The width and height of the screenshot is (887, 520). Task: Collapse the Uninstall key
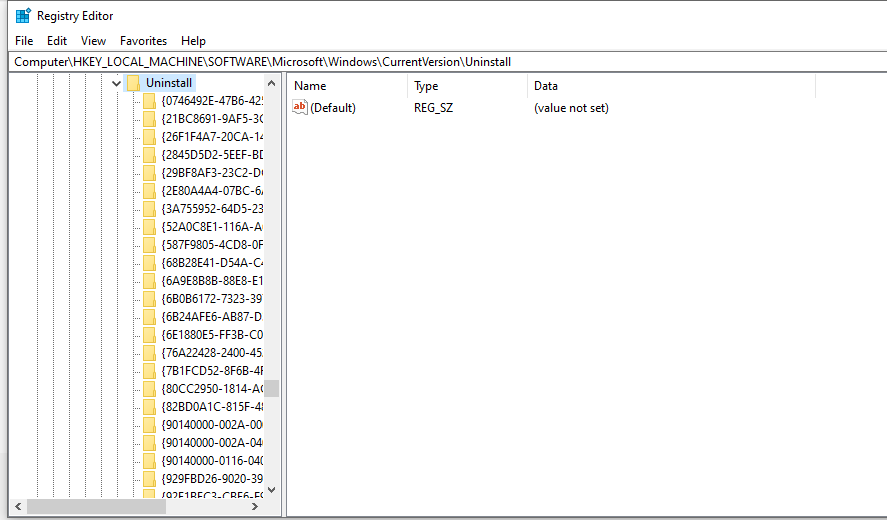pos(117,83)
